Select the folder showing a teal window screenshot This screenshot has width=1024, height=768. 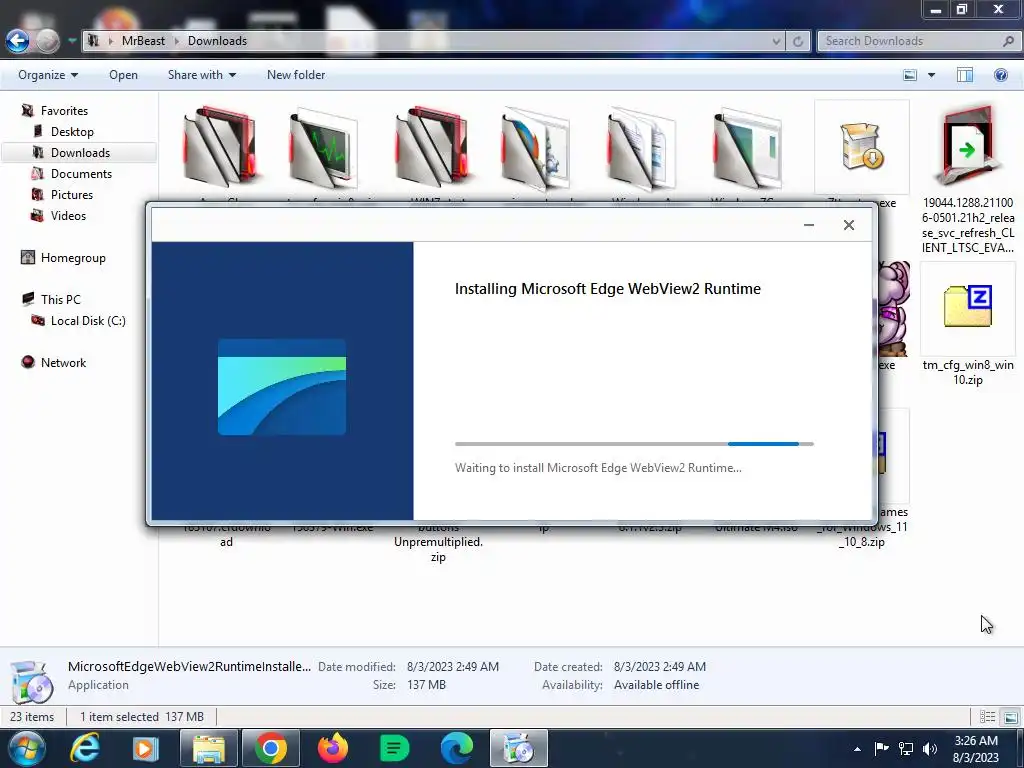click(747, 148)
